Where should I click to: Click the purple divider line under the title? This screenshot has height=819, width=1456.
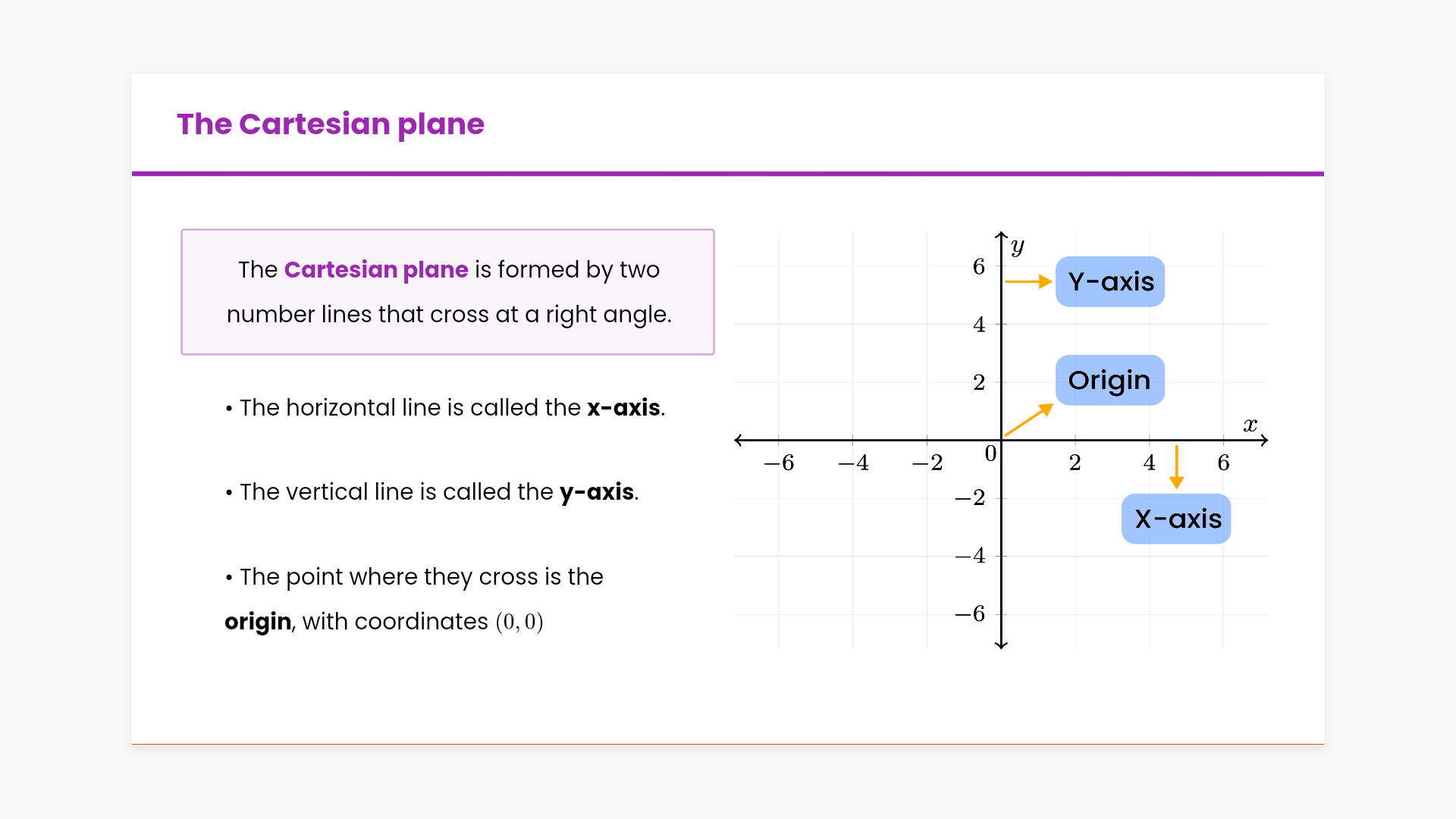point(728,174)
